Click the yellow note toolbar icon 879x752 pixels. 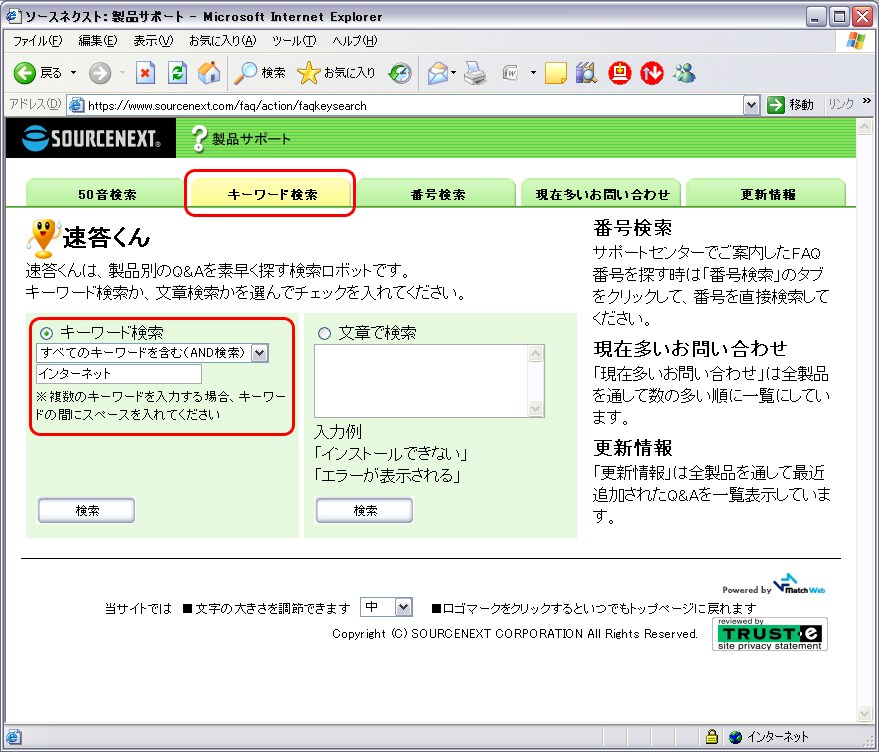pos(556,73)
